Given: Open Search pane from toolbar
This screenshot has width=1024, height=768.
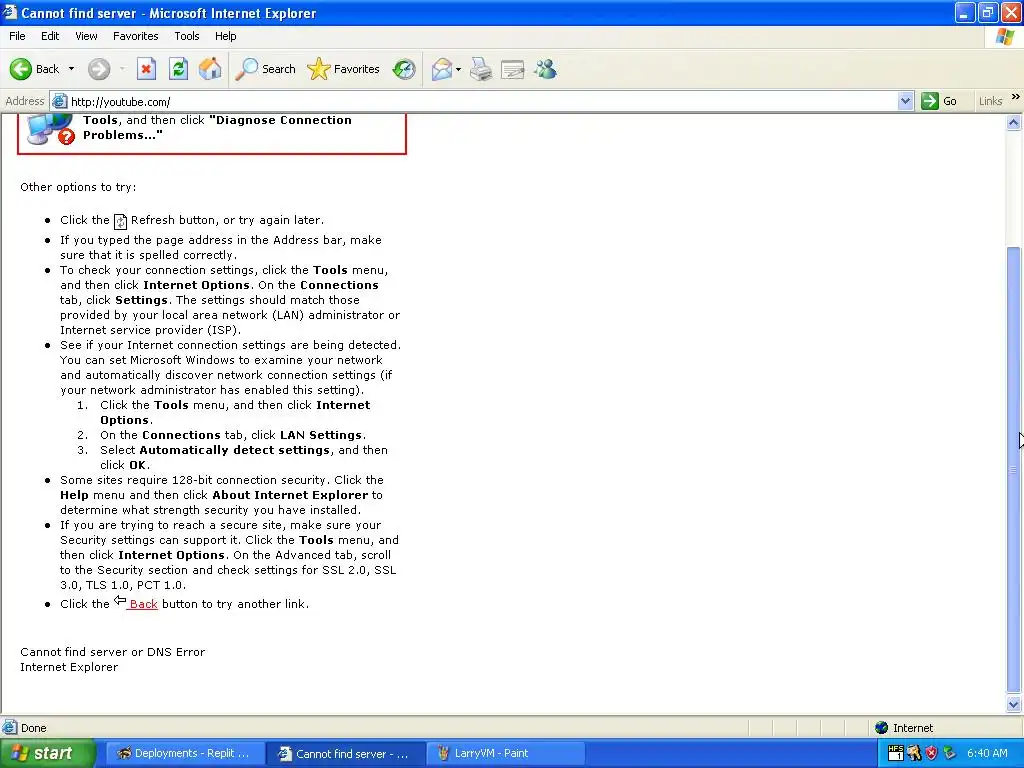Looking at the screenshot, I should (x=265, y=69).
